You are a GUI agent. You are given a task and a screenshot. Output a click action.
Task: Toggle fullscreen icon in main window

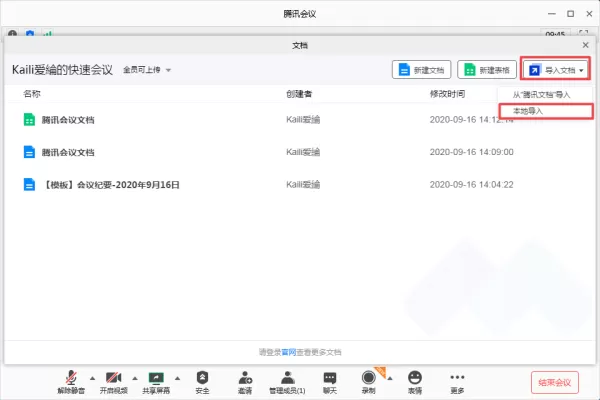click(583, 33)
